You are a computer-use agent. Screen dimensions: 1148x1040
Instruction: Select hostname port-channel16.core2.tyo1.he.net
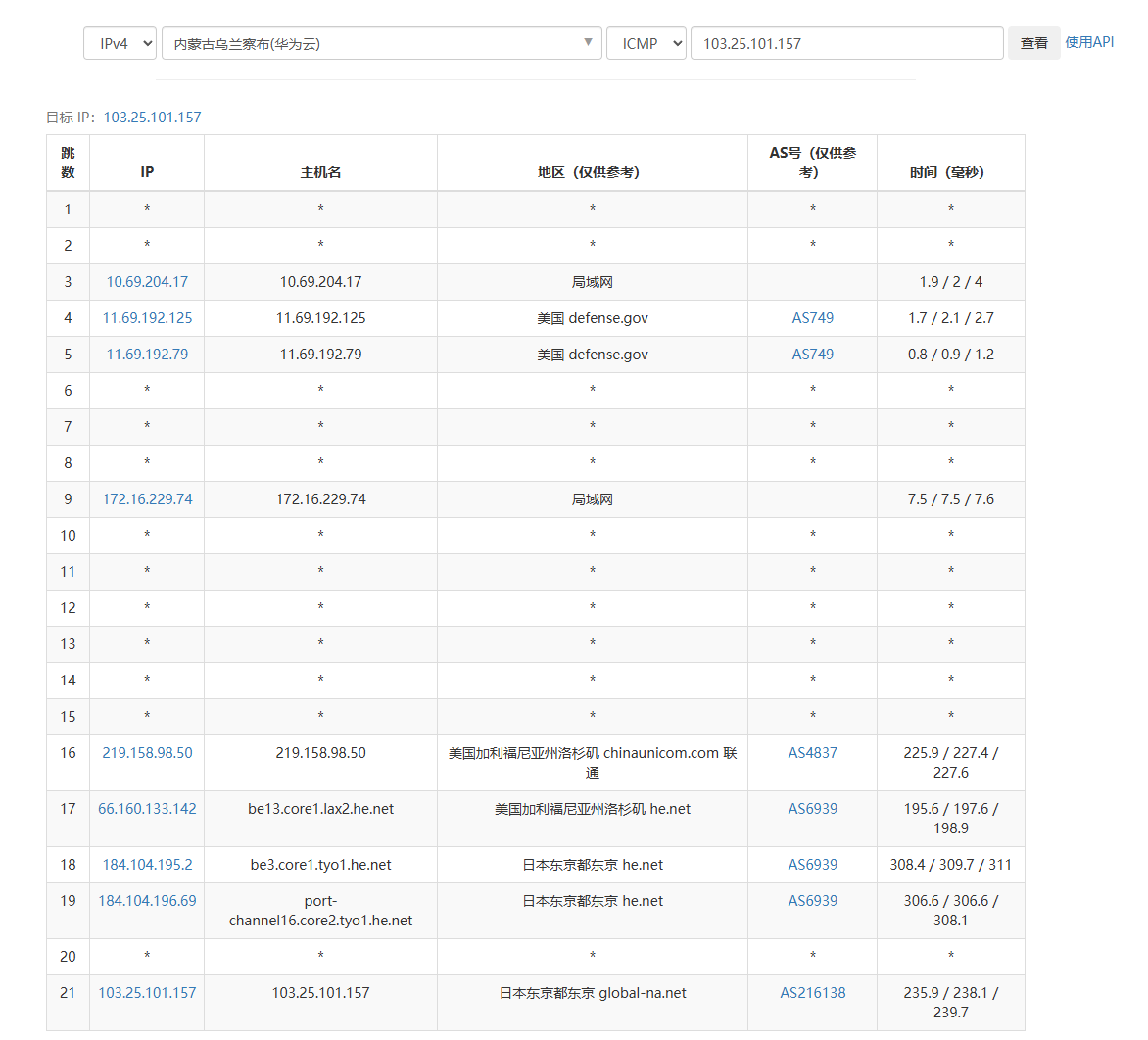320,911
